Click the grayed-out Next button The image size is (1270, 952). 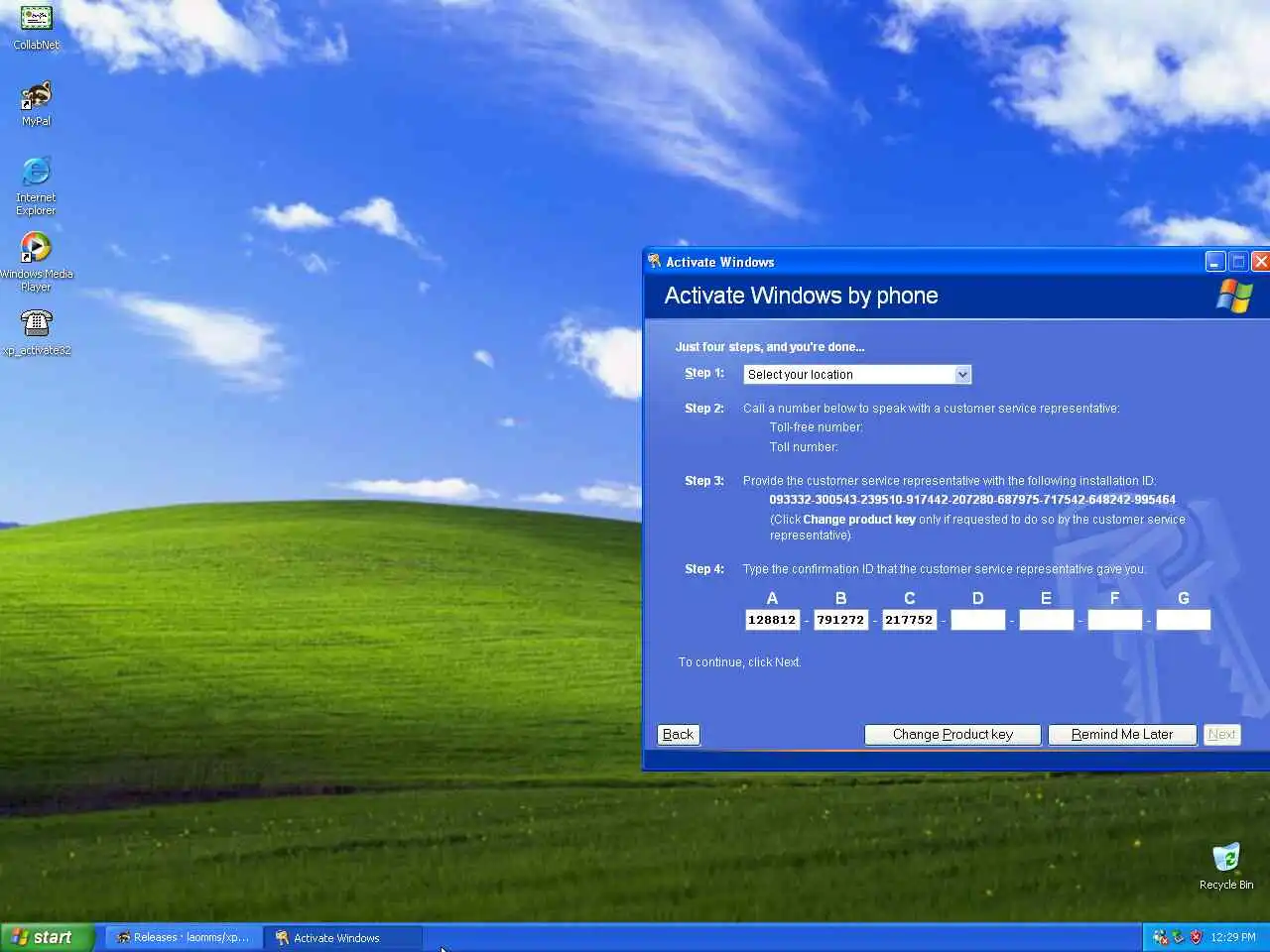1221,735
